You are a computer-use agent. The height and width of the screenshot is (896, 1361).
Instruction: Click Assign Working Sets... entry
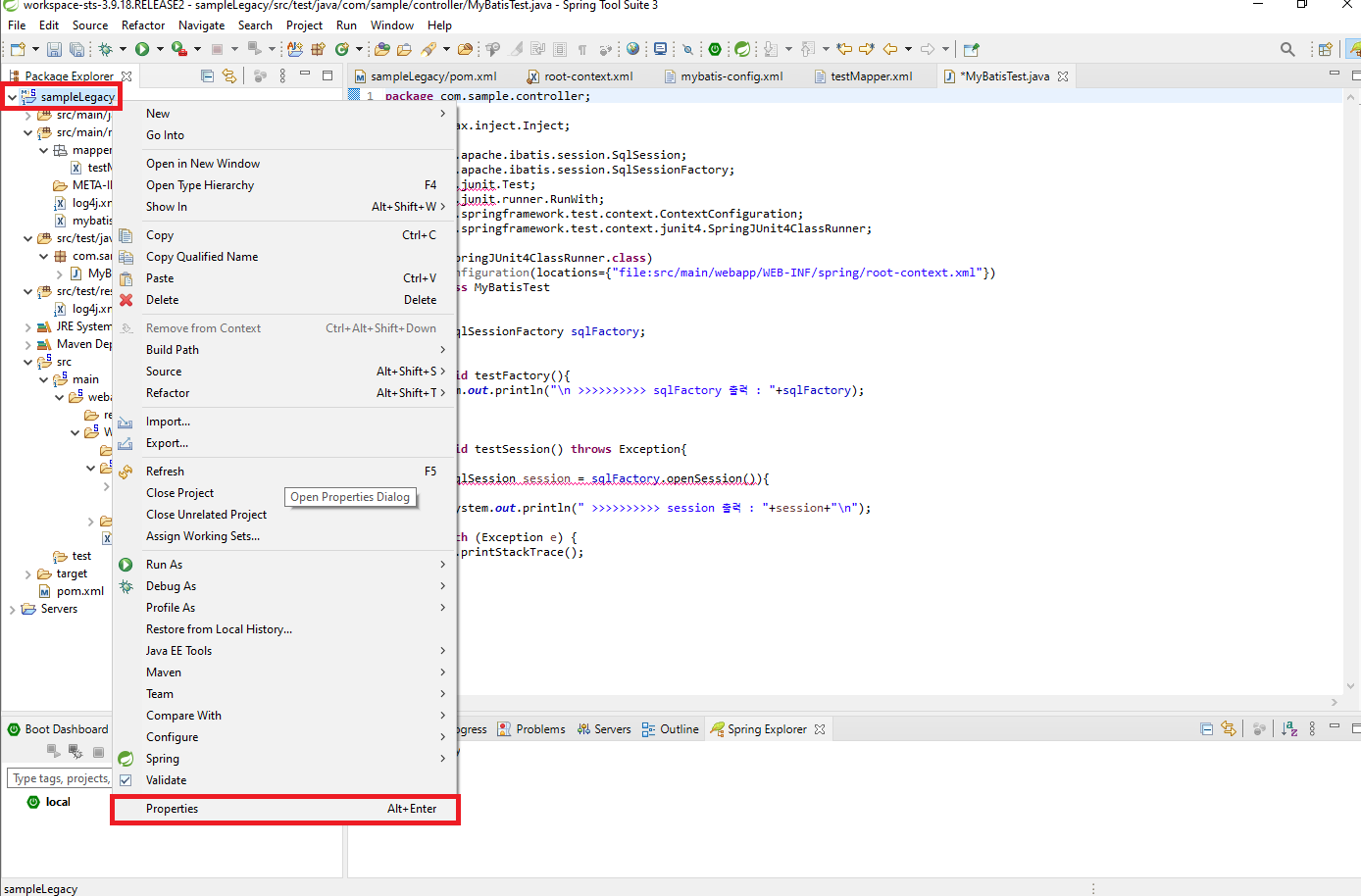[x=284, y=536]
